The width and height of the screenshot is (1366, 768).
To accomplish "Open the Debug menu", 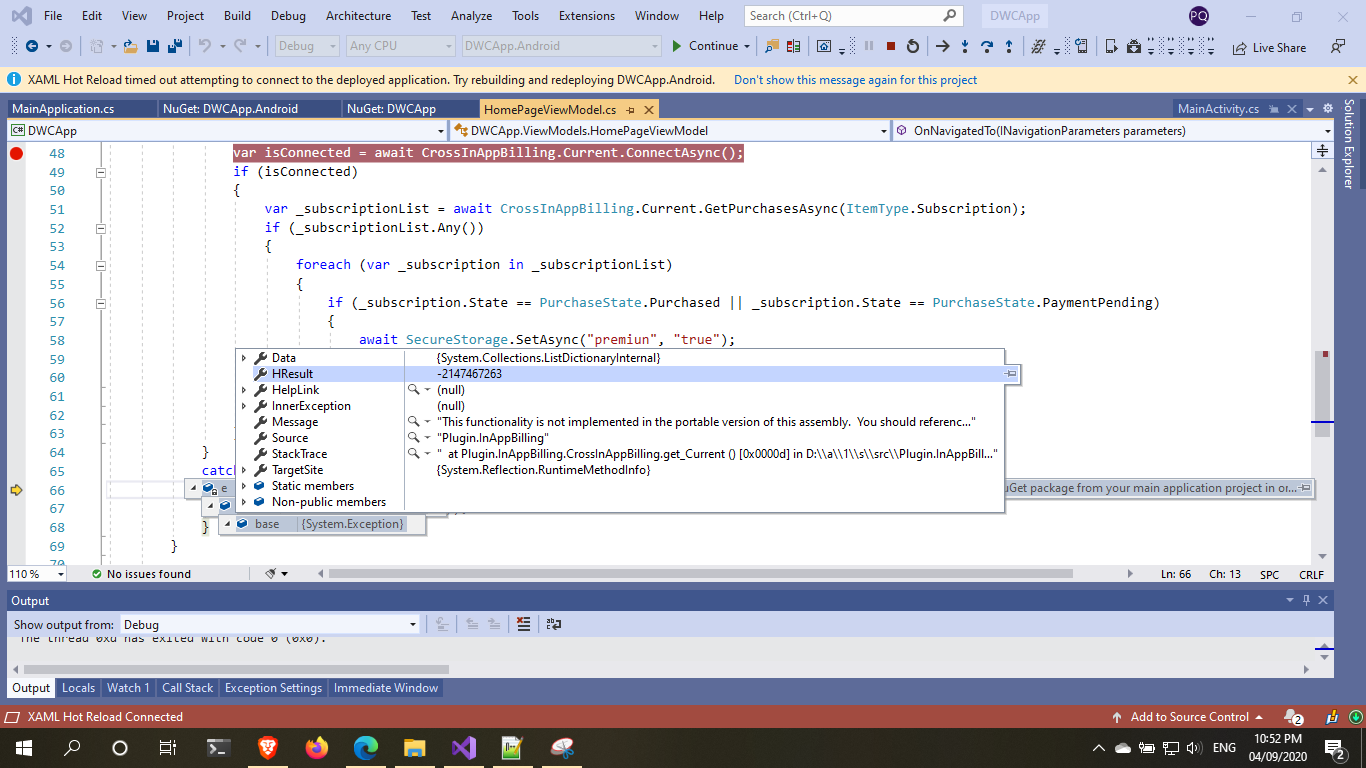I will [288, 16].
